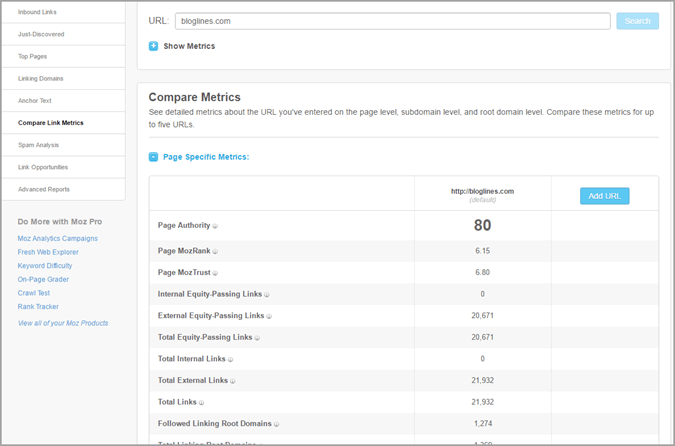Click info icon beside Page Authority

pos(215,226)
